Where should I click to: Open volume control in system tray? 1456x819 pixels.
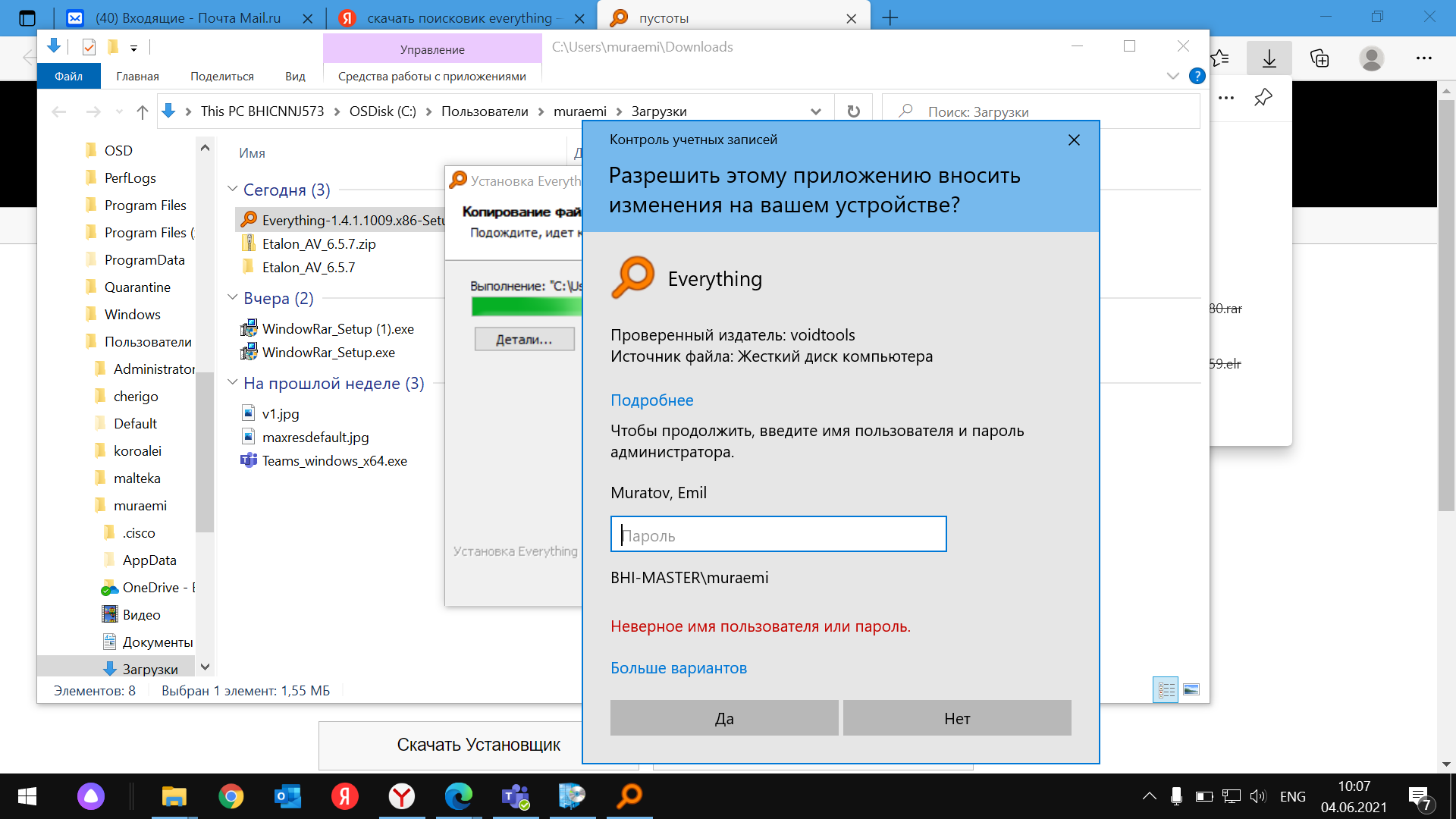1258,796
